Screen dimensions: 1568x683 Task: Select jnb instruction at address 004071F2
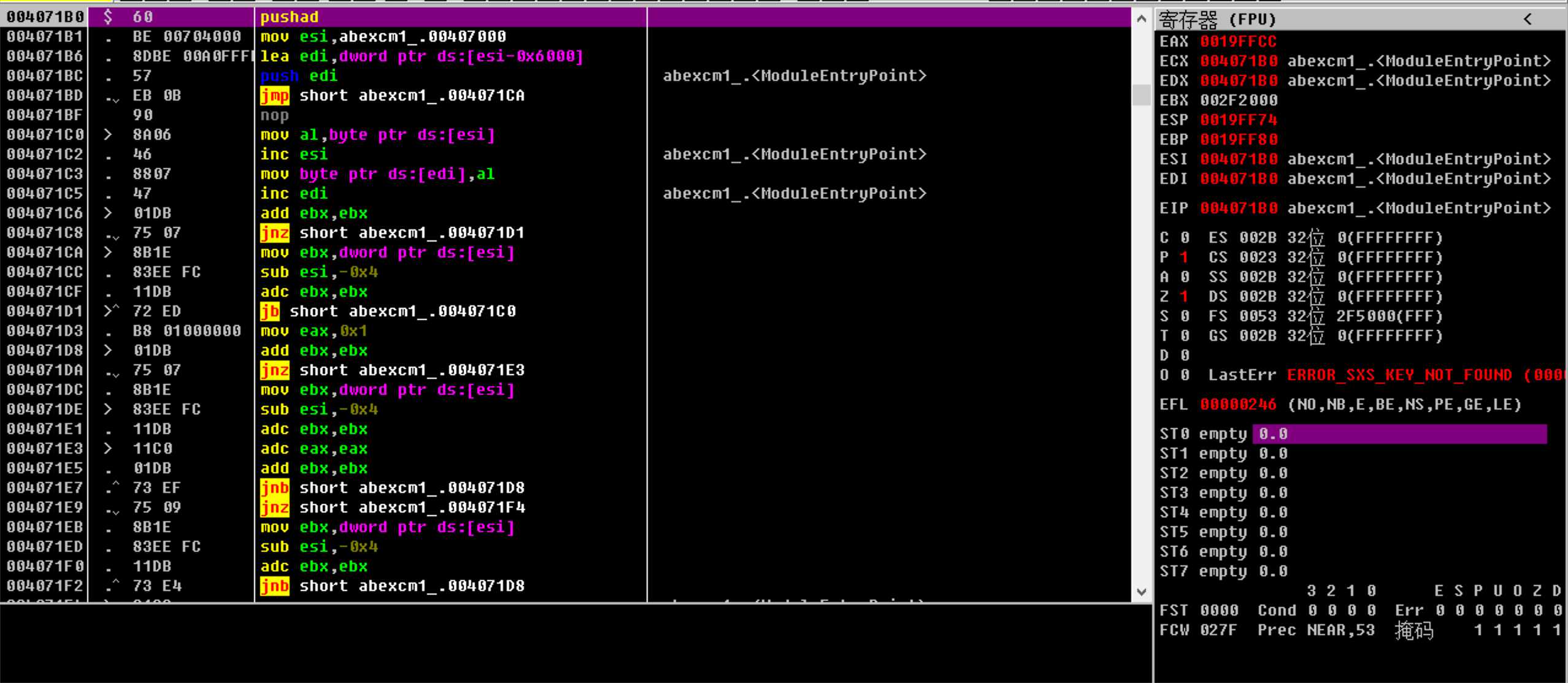pos(393,586)
